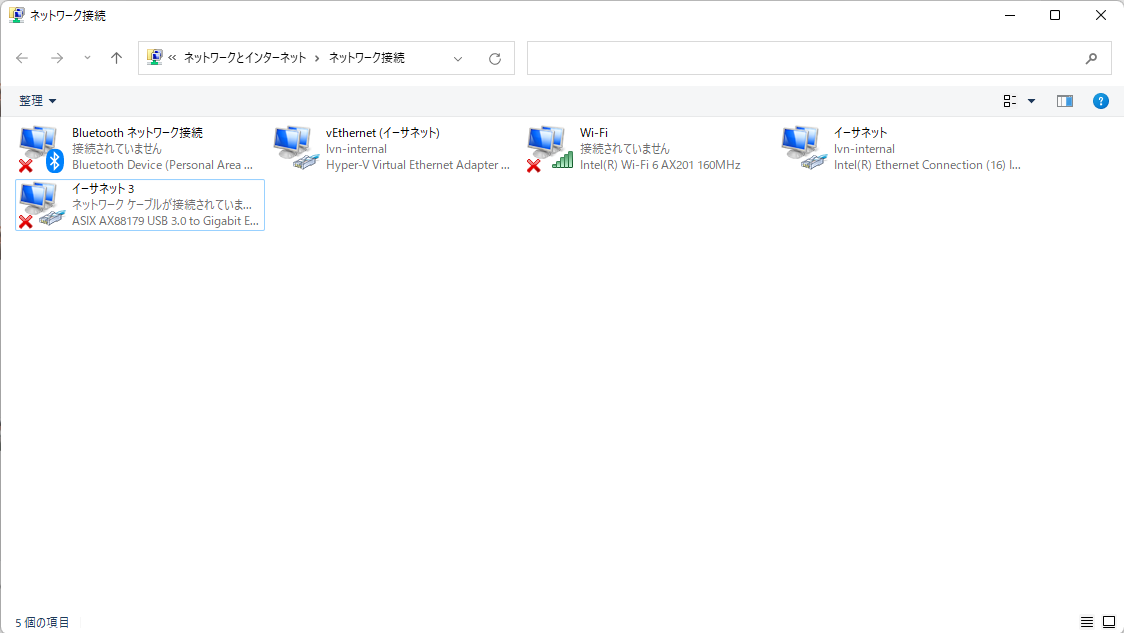Image resolution: width=1124 pixels, height=633 pixels.
Task: Open the recent locations chevron
Action: coord(87,58)
